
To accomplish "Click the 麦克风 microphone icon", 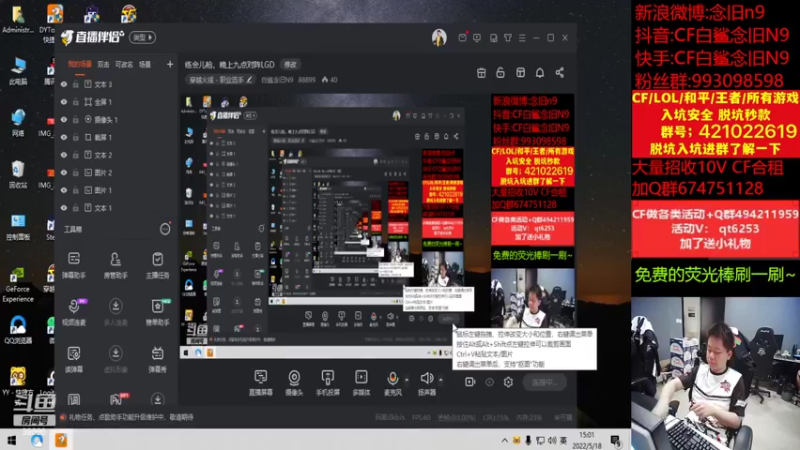I will tap(392, 378).
